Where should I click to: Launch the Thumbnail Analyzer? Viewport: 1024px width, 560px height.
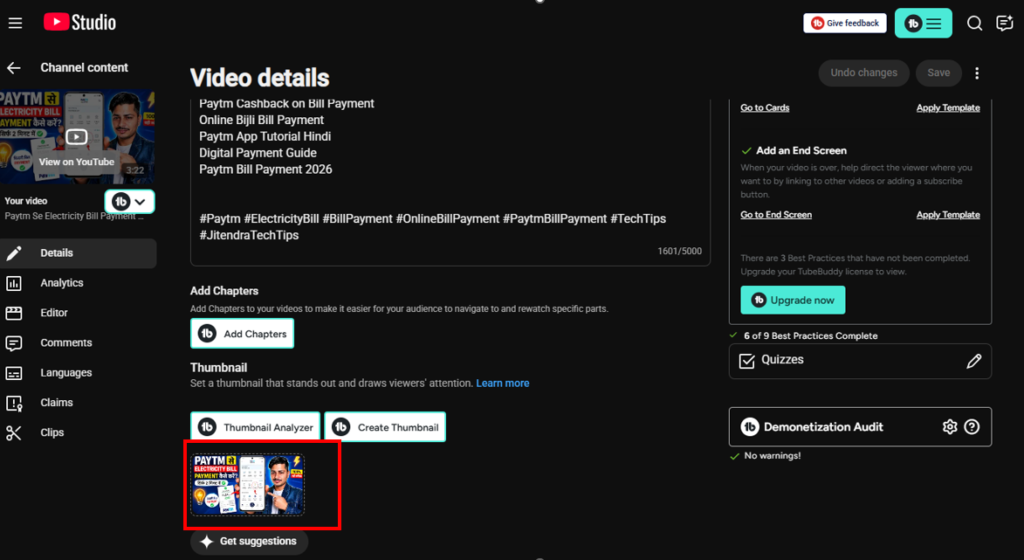tap(255, 427)
